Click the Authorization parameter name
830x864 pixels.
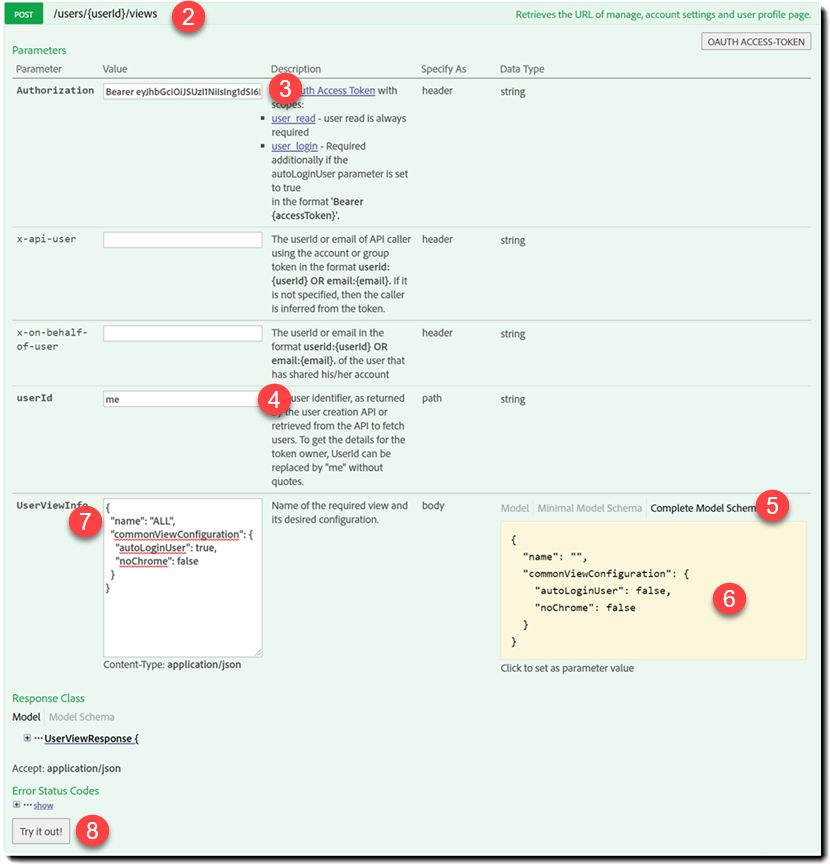click(55, 90)
